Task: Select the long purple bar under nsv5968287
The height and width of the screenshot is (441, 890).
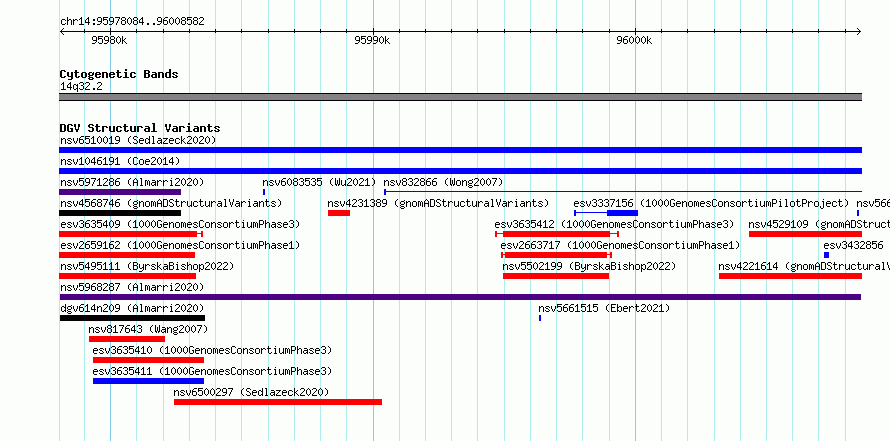Action: (460, 297)
